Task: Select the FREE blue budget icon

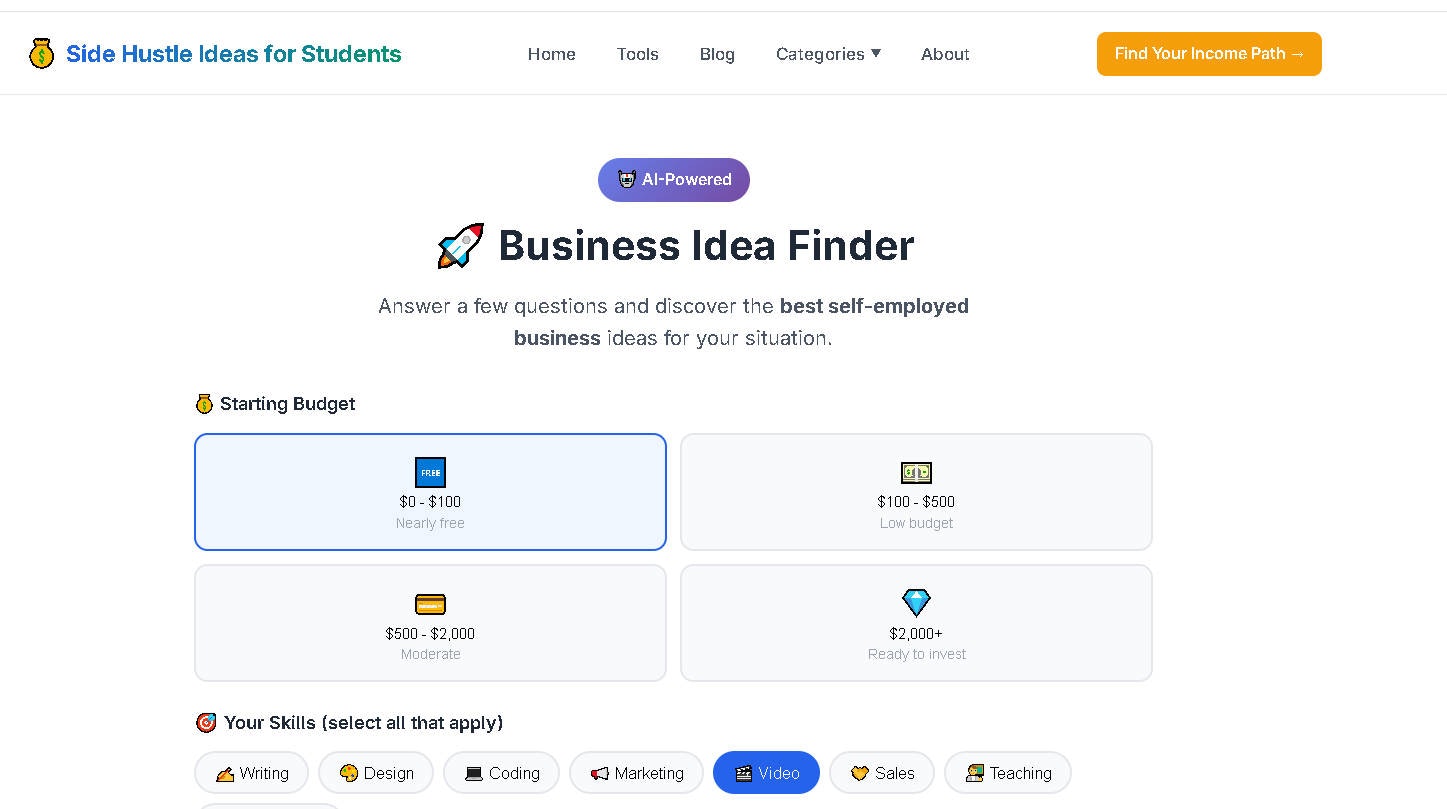Action: (x=430, y=472)
